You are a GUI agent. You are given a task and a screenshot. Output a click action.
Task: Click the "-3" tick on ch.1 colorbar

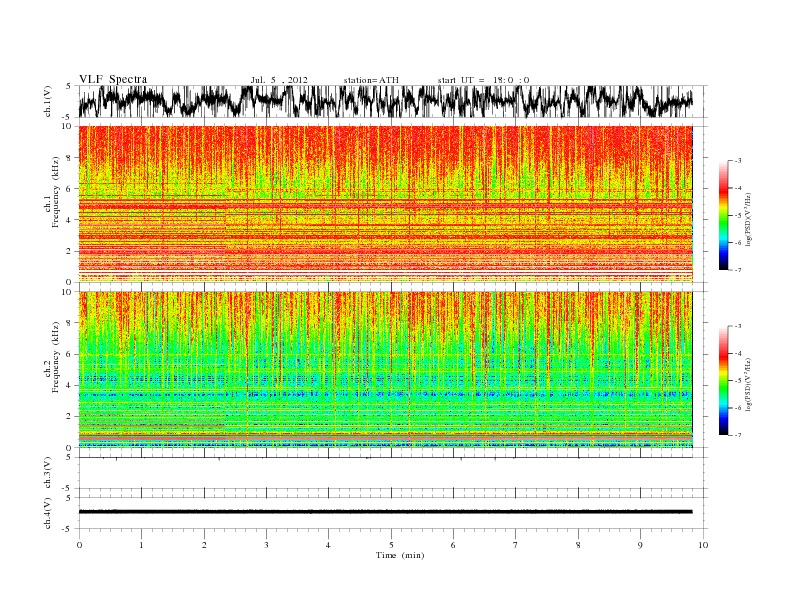click(738, 161)
